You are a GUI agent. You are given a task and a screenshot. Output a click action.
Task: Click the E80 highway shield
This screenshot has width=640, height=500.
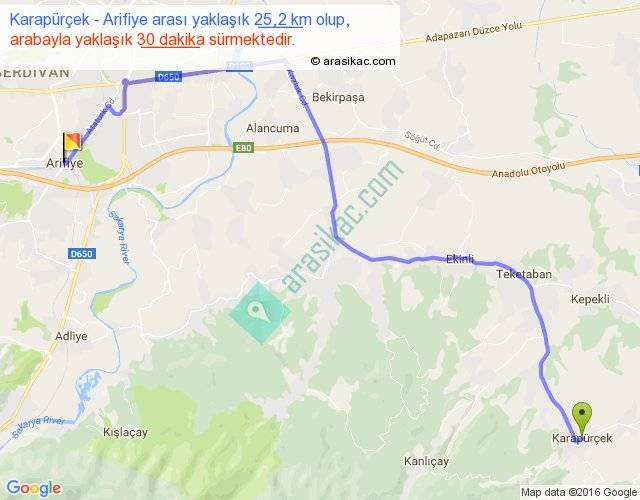tap(243, 148)
